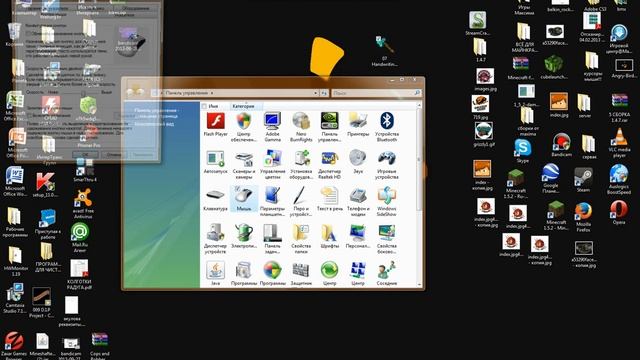Refresh the Control Panel address bar
Image resolution: width=640 pixels, height=360 pixels.
(x=324, y=93)
